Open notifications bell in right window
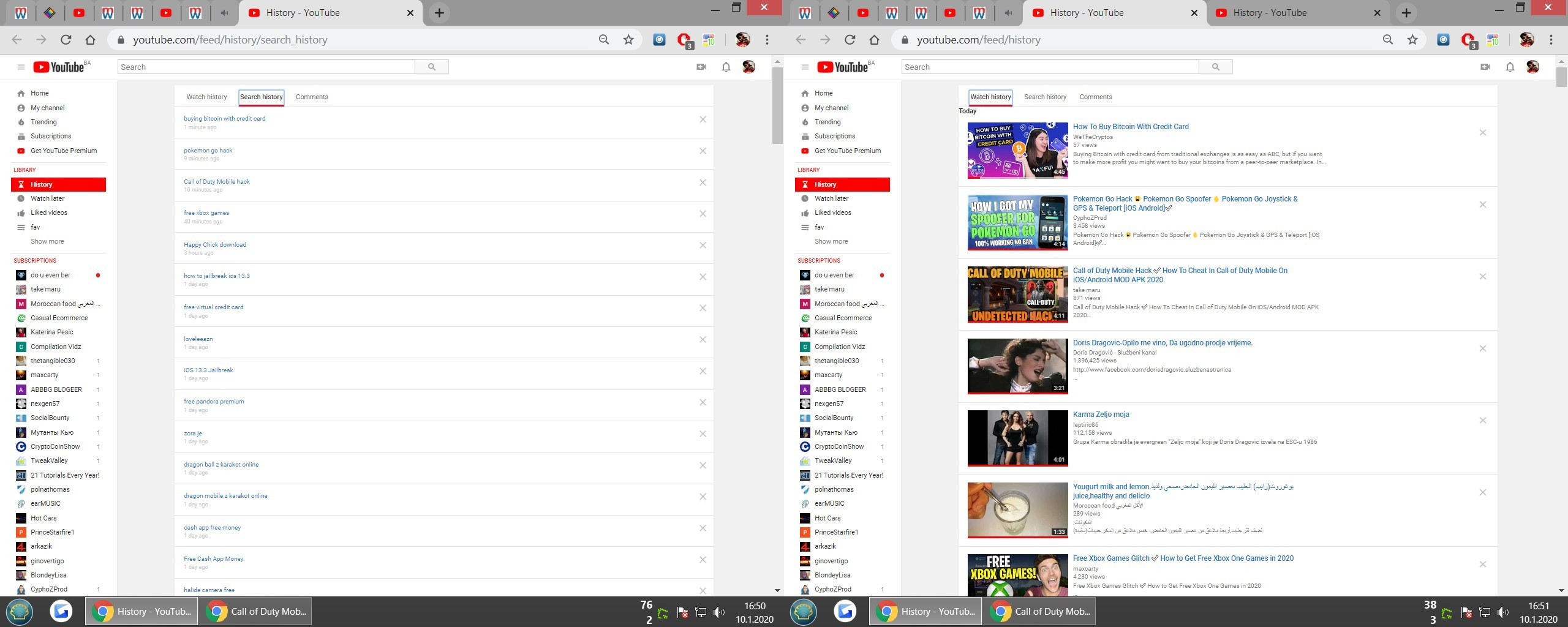The width and height of the screenshot is (1568, 627). coord(1510,67)
